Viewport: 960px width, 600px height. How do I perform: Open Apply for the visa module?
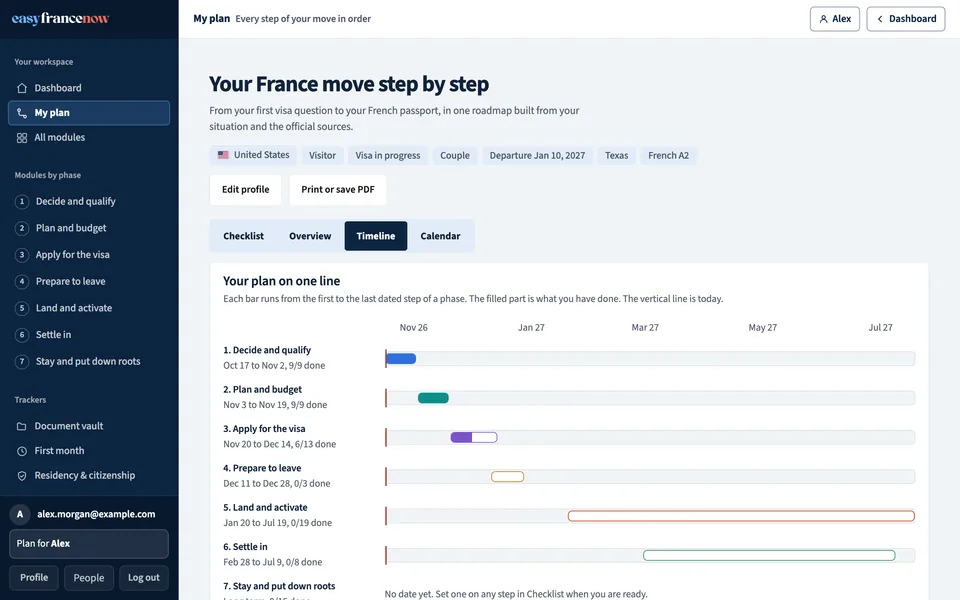[89, 255]
